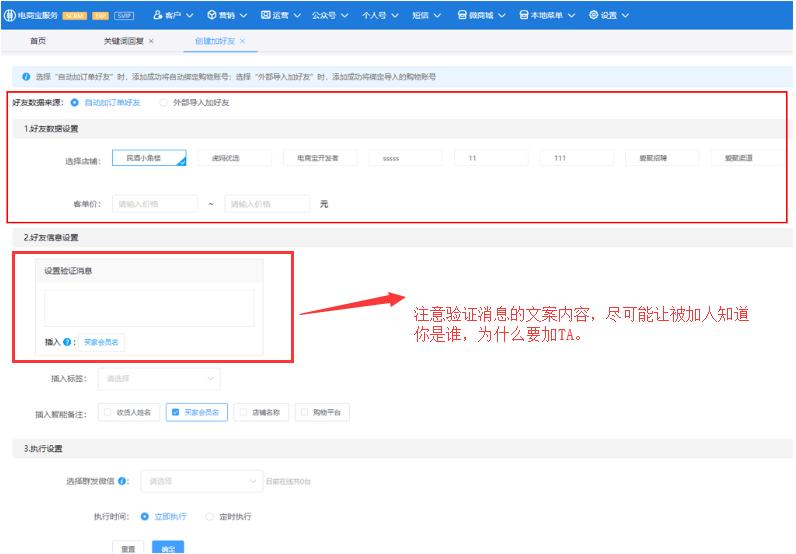This screenshot has width=796, height=554.
Task: Select 立即执行 execution time
Action: (145, 516)
